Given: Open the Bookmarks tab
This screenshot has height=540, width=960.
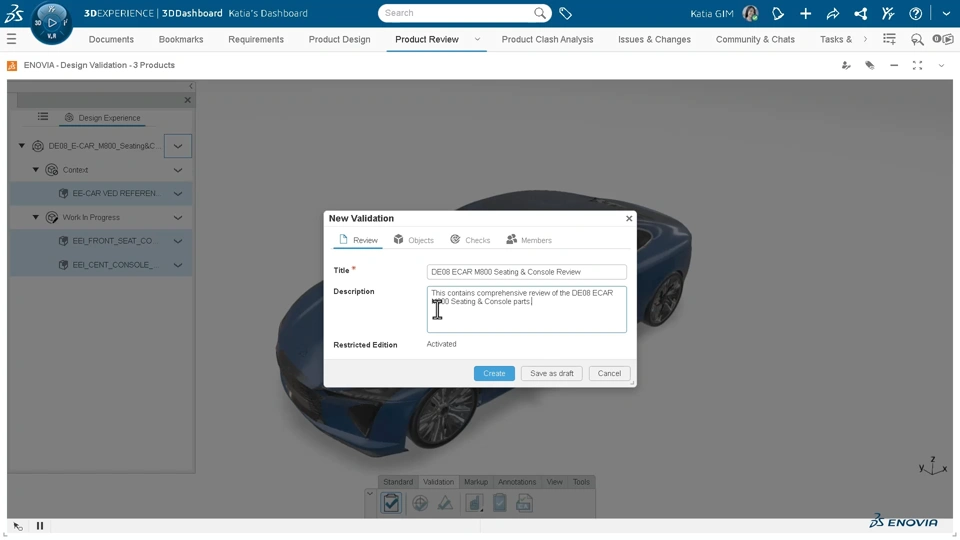Looking at the screenshot, I should [x=181, y=39].
